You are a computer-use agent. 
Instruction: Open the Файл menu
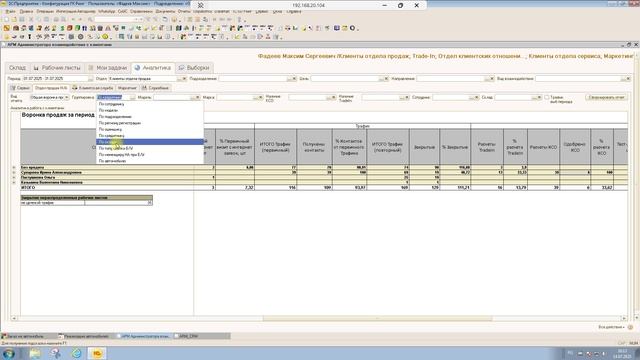point(11,11)
